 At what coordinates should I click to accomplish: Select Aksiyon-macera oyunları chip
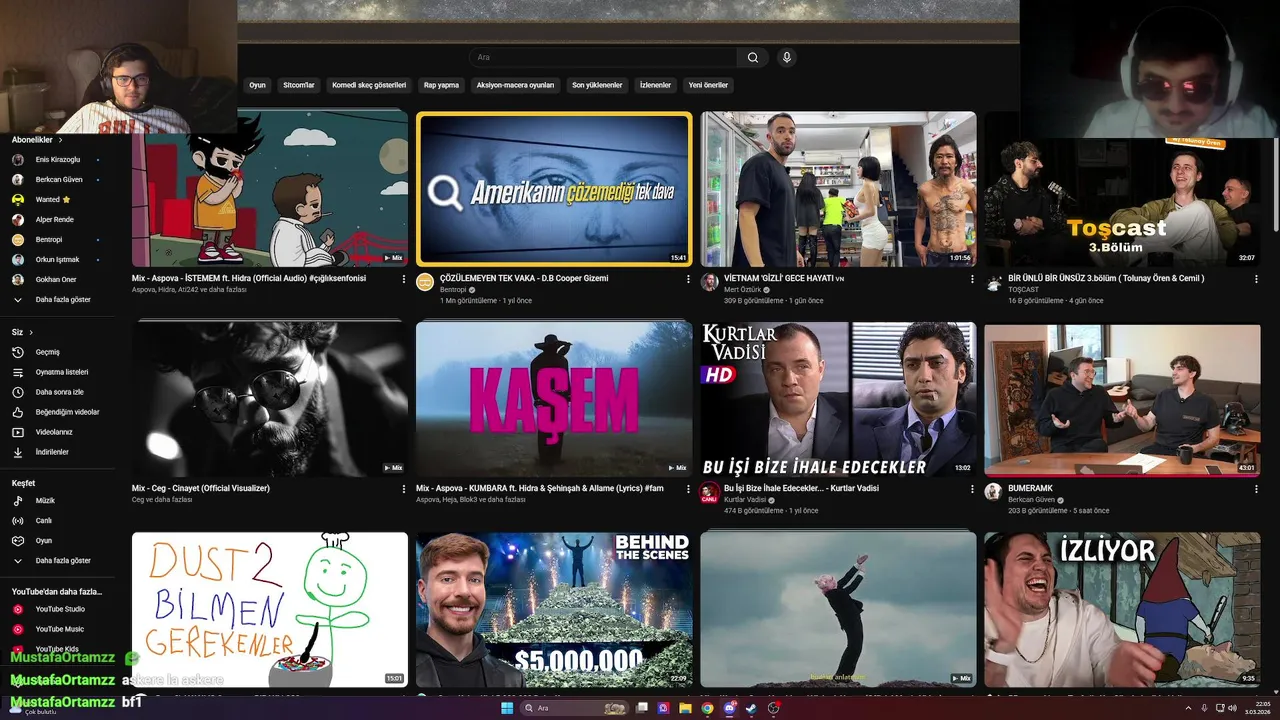point(515,85)
